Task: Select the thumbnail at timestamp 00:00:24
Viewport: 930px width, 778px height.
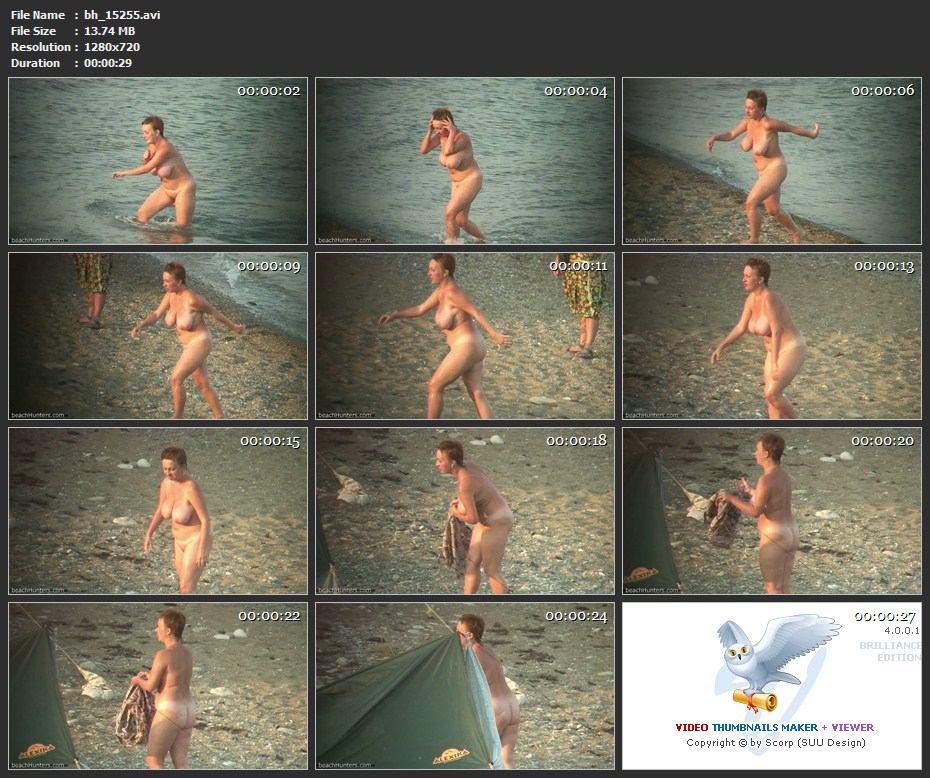Action: point(465,685)
